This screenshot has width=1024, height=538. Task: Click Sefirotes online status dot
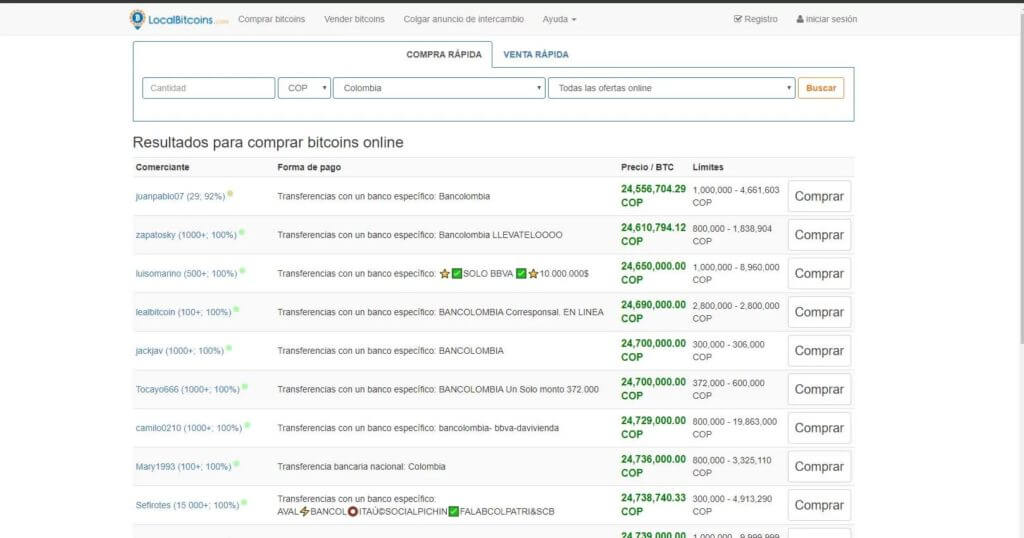point(244,502)
